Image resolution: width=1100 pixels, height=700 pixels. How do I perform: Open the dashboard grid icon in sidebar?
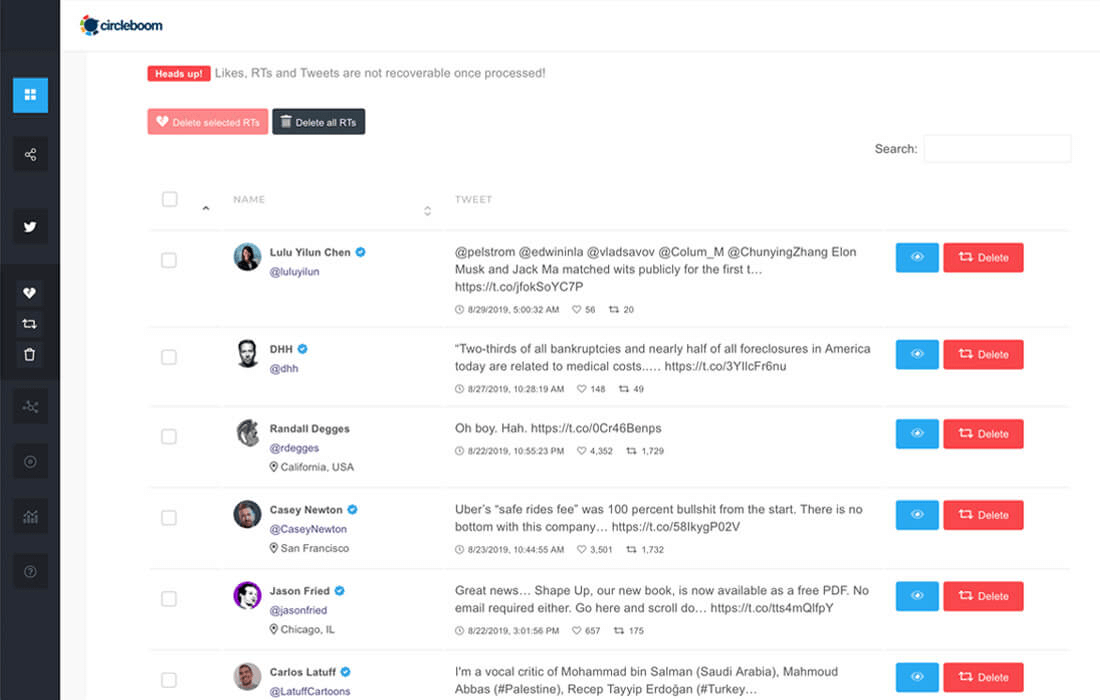(30, 95)
